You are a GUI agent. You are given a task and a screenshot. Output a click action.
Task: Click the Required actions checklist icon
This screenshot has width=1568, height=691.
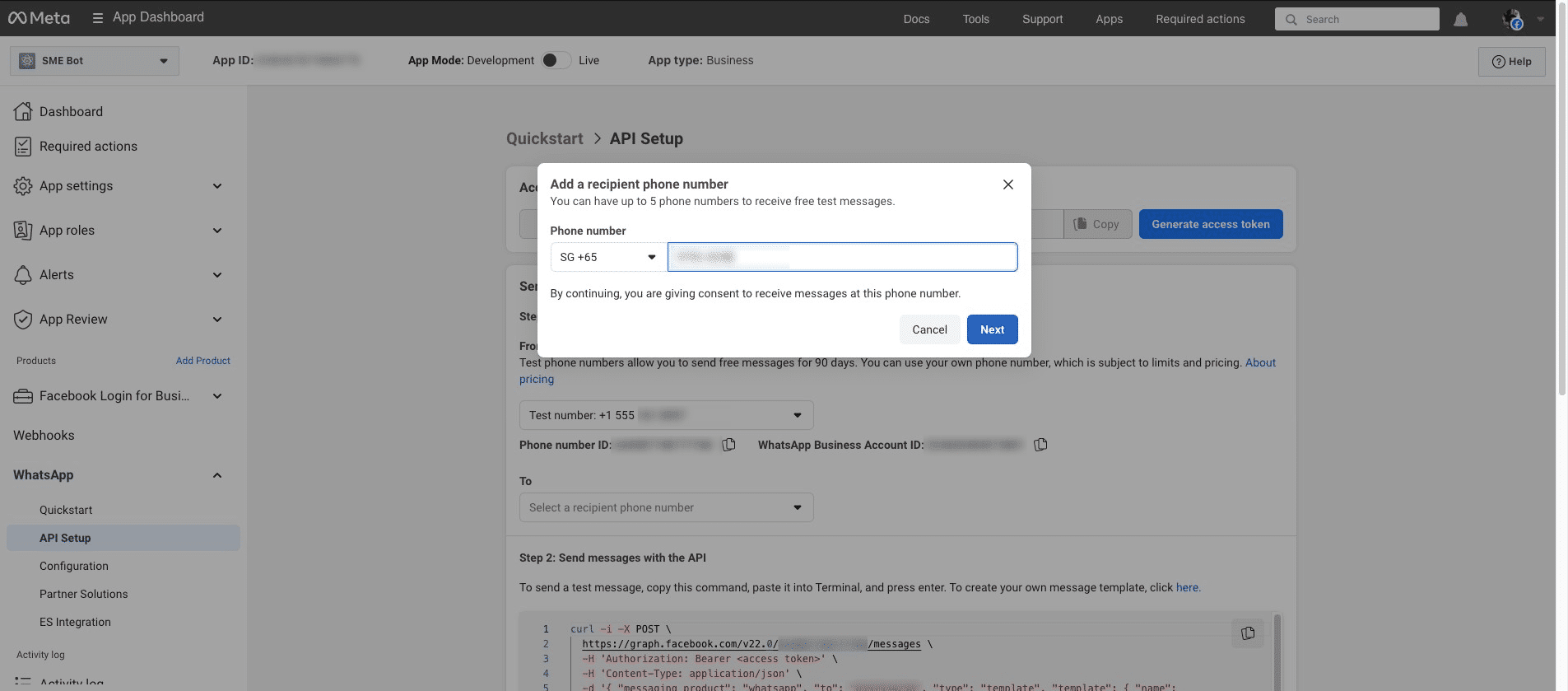[x=23, y=146]
